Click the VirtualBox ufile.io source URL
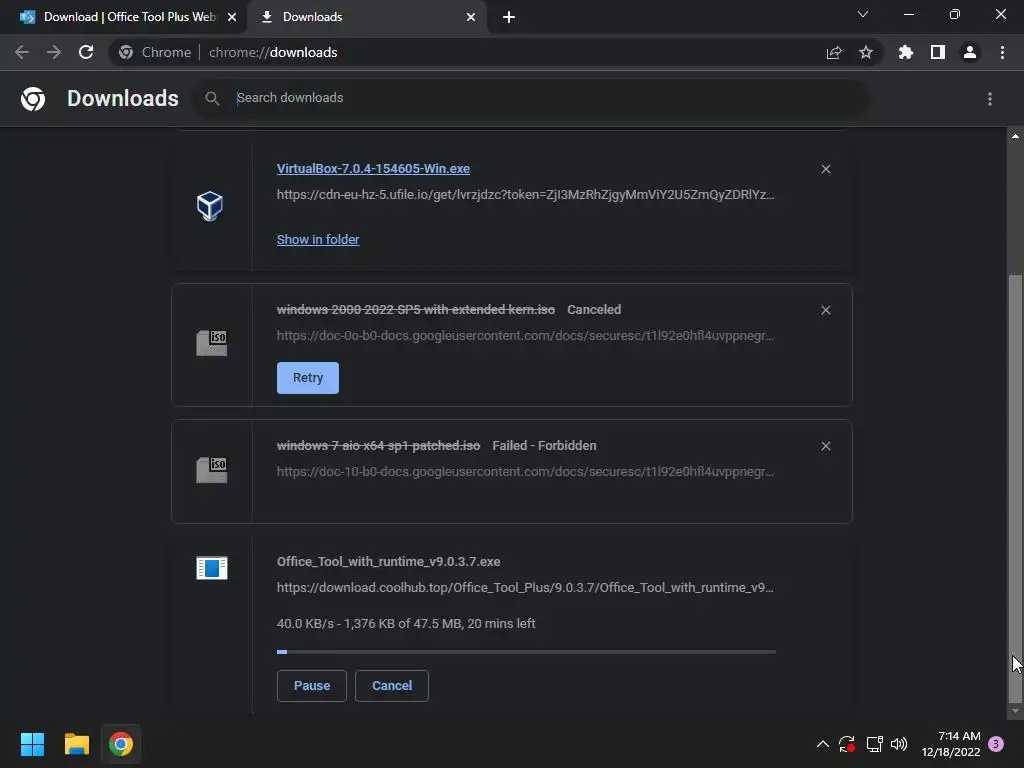This screenshot has height=768, width=1024. point(525,195)
